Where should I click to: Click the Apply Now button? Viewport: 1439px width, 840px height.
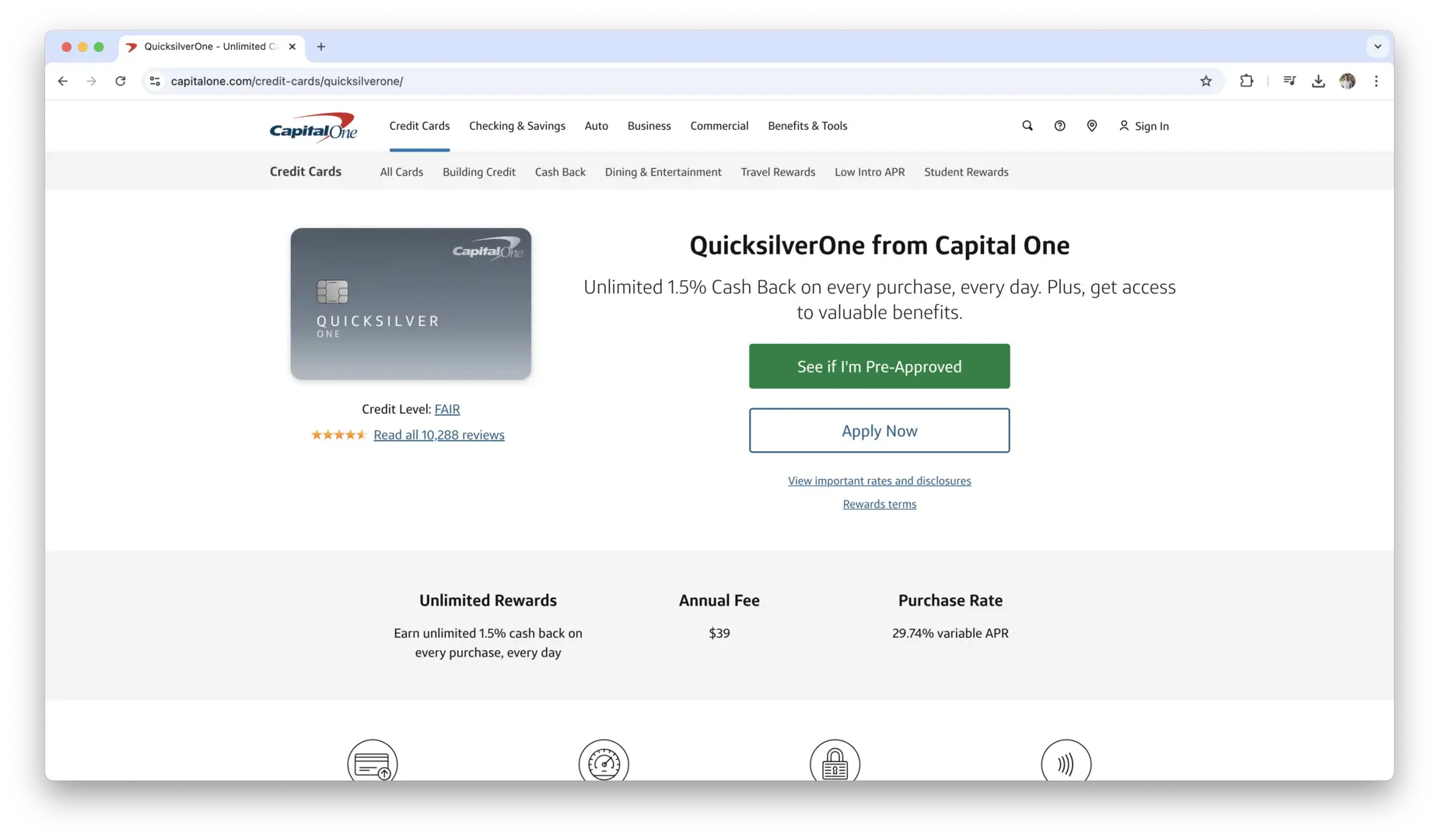[x=880, y=431]
